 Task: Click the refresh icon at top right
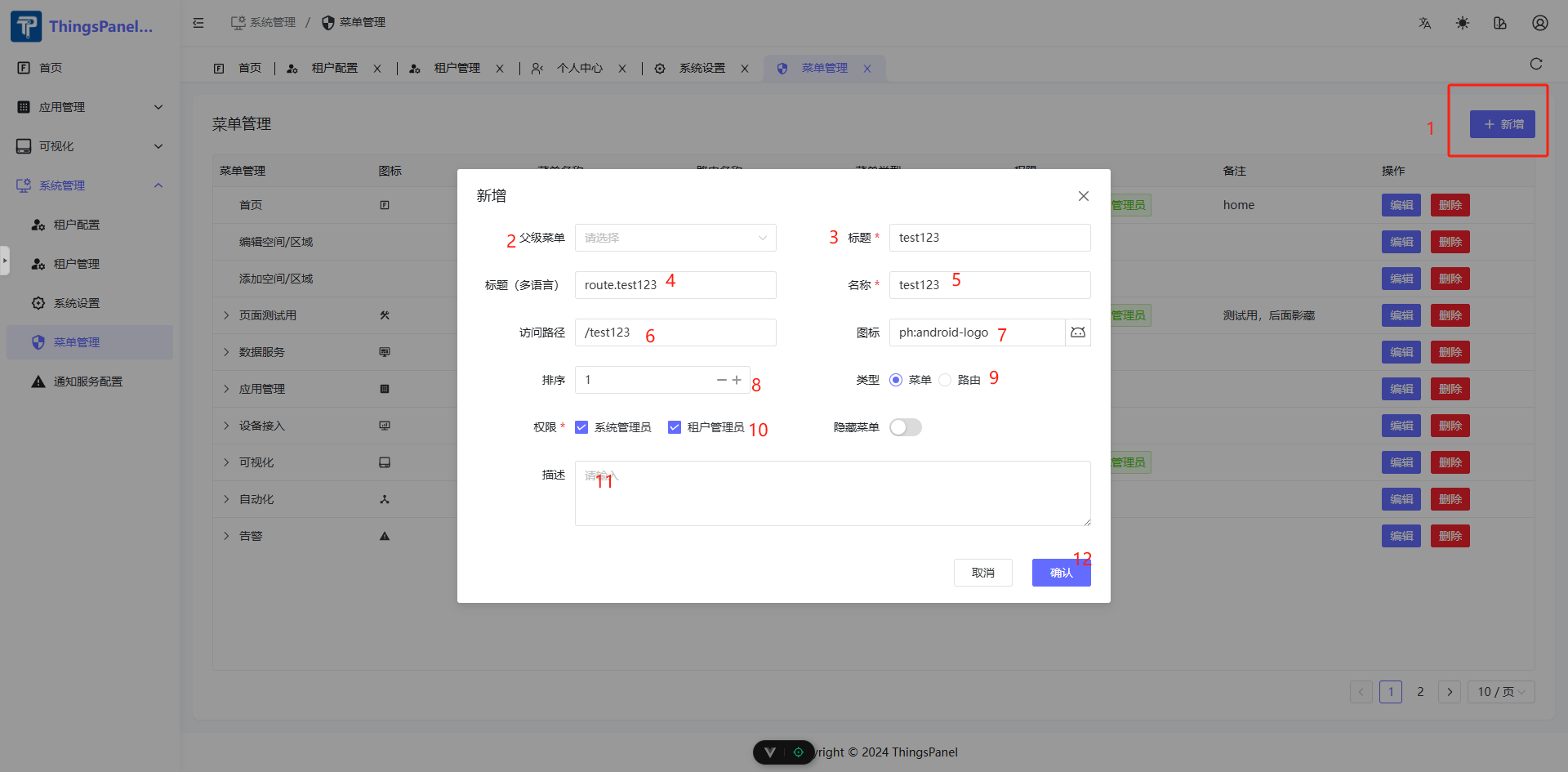(x=1535, y=65)
